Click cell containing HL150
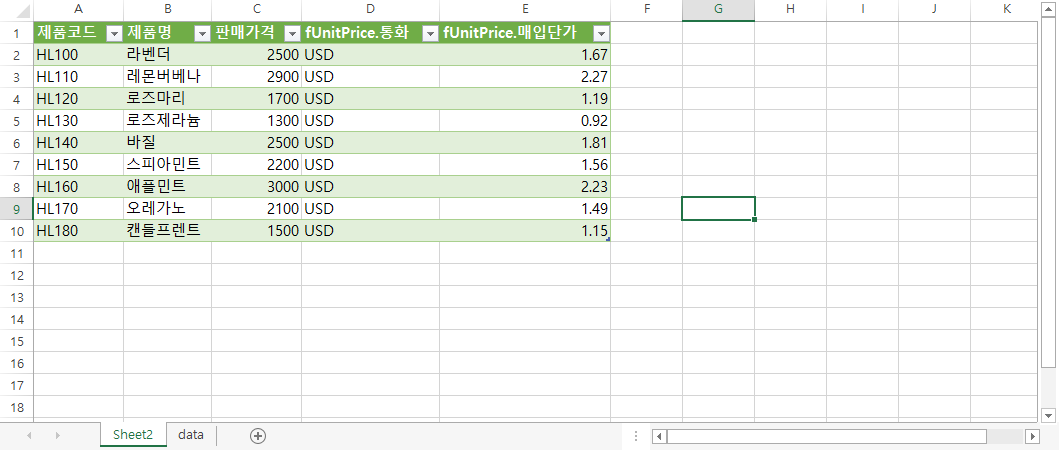1059x450 pixels. (x=78, y=164)
